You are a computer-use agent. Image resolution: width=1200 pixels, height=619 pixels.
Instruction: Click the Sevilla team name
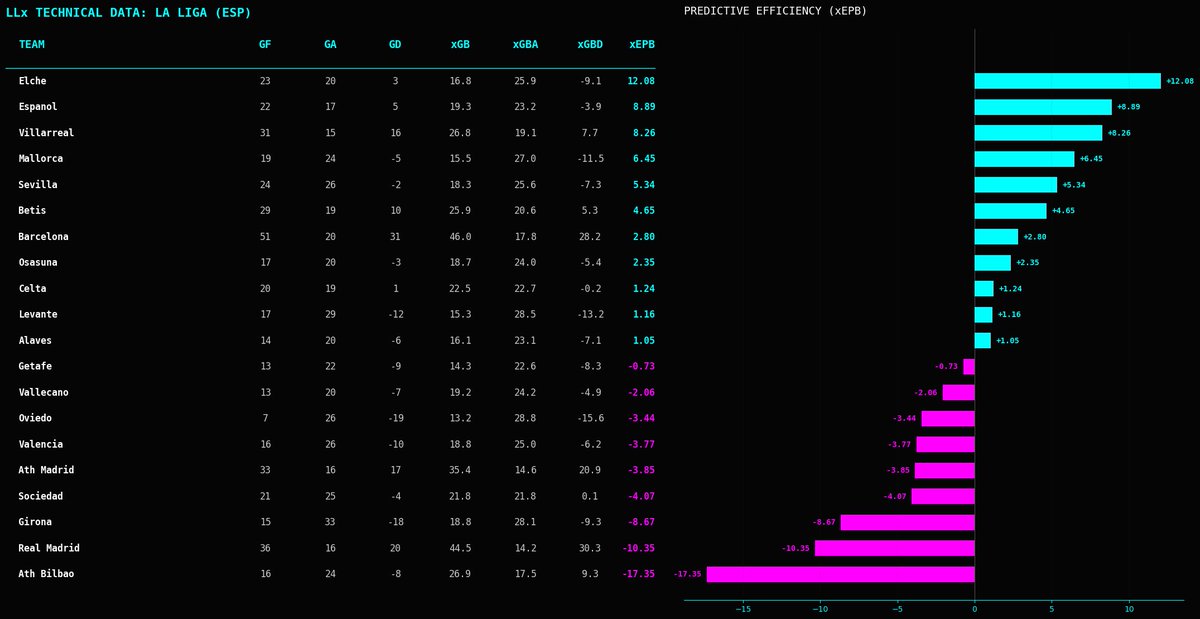click(38, 185)
